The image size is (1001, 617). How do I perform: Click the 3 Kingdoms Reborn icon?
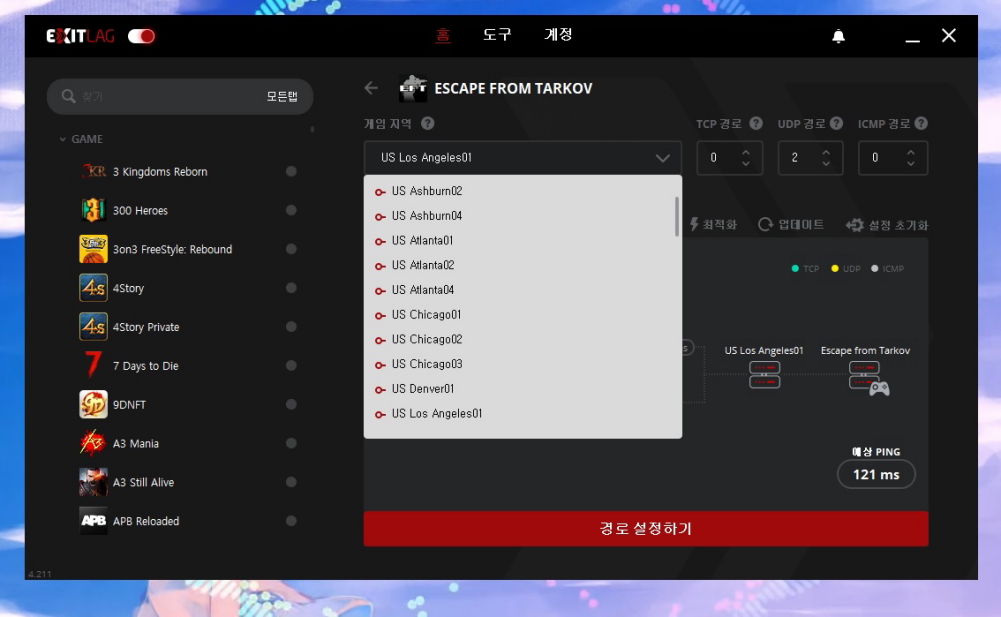coord(93,171)
